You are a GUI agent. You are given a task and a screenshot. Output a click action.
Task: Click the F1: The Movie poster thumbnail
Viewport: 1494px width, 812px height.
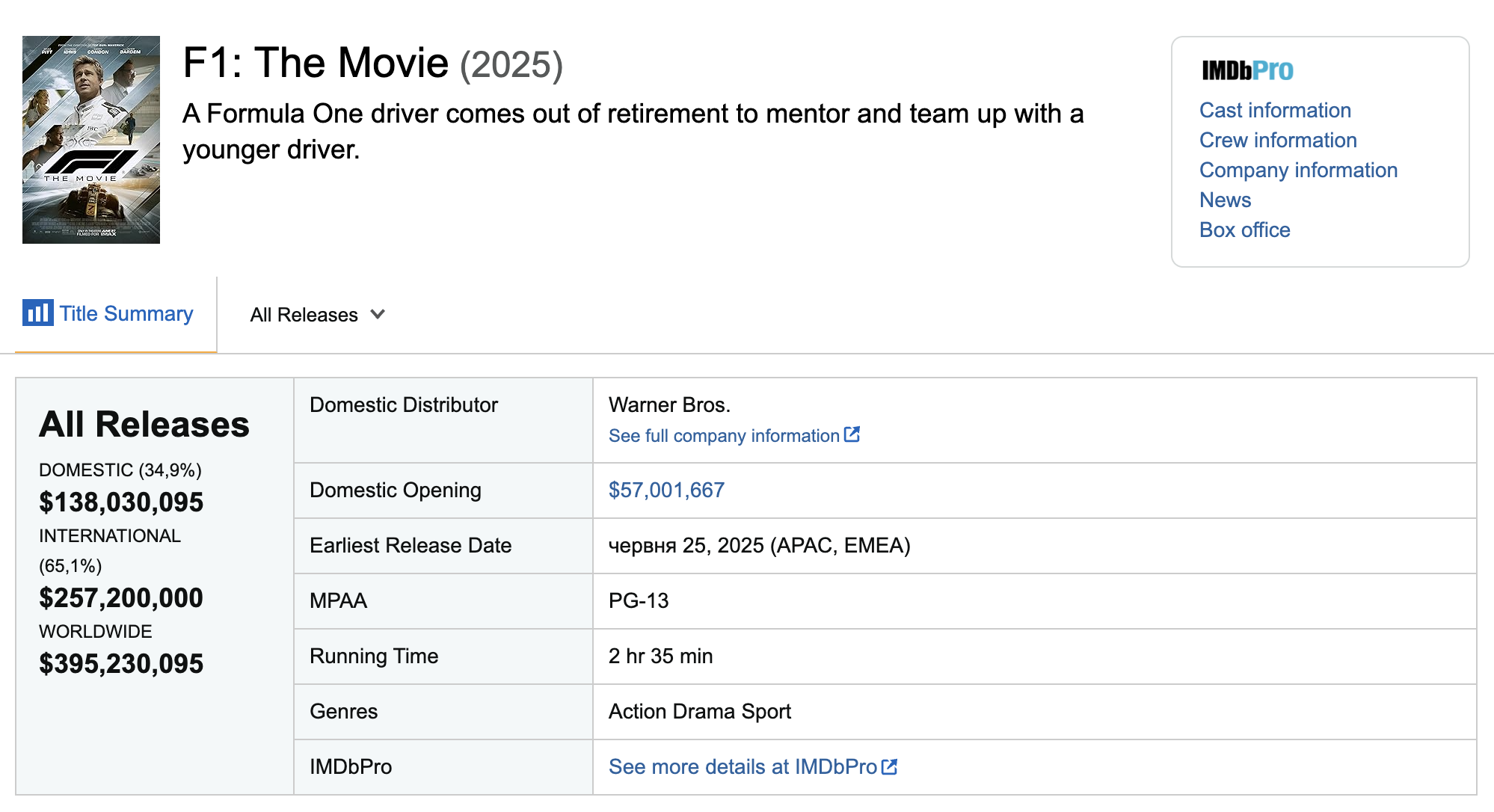[x=91, y=140]
